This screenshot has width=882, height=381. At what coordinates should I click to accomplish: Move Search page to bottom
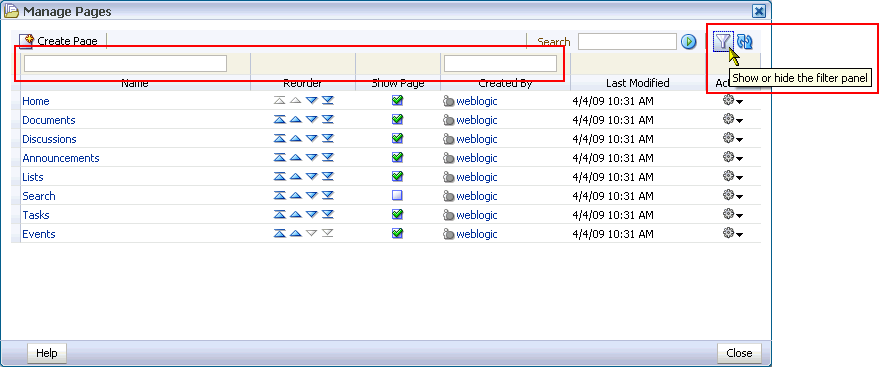(x=327, y=195)
